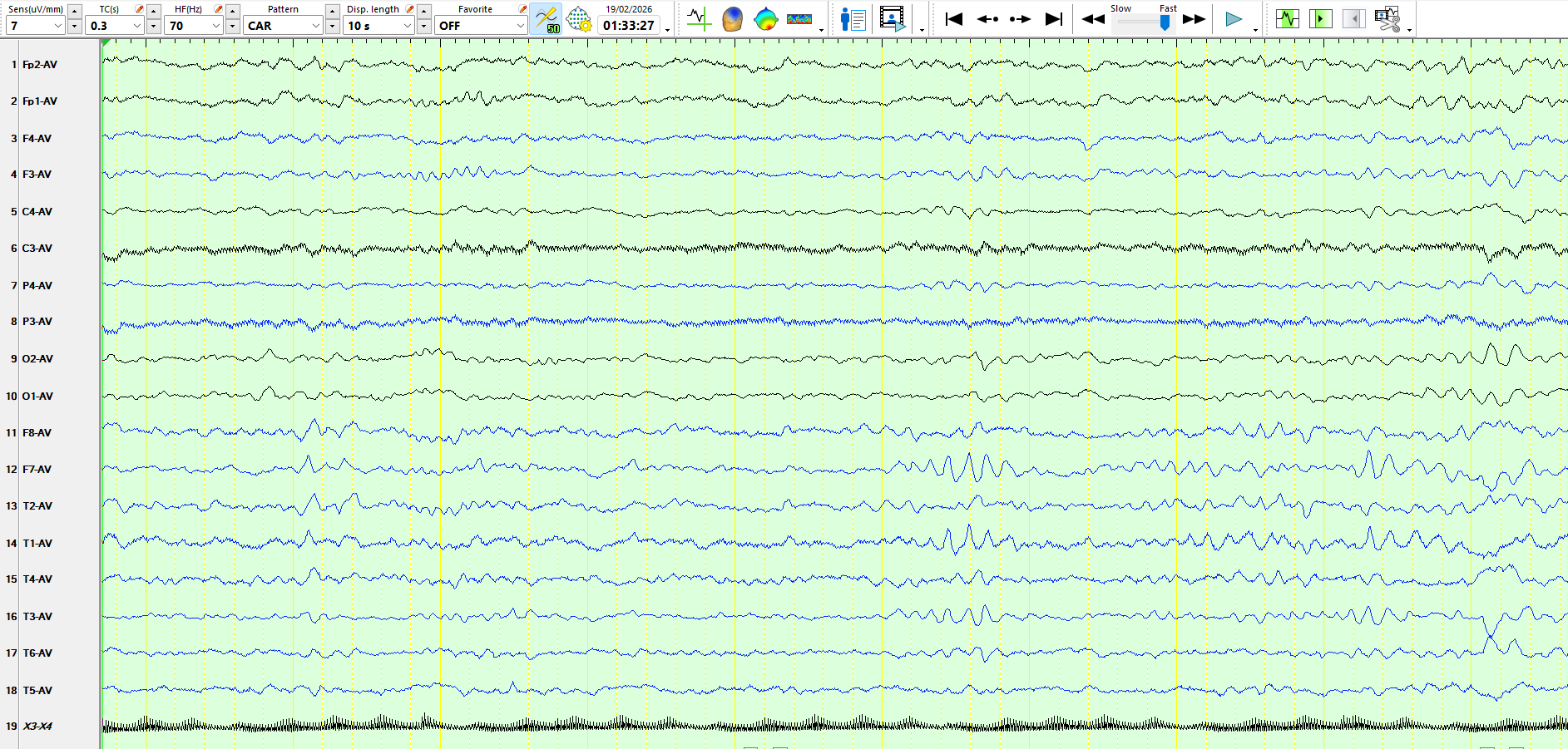Select the P4-AV channel label
Screen dimensions: 1568x749
coord(37,285)
